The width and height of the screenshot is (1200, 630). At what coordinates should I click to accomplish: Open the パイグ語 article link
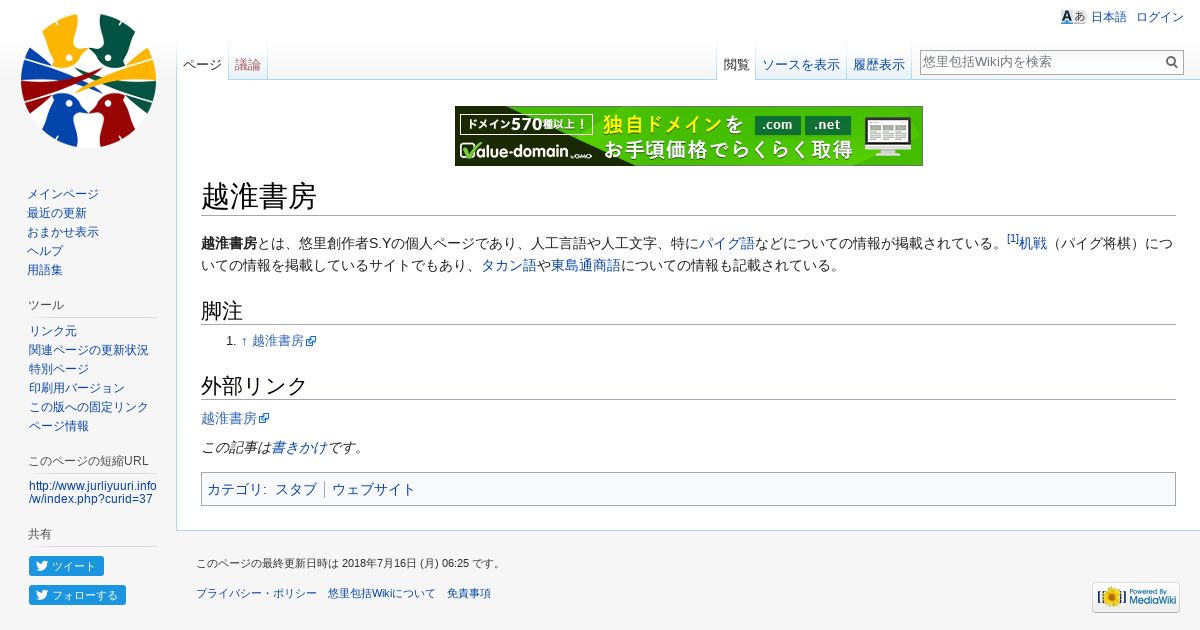[x=726, y=243]
